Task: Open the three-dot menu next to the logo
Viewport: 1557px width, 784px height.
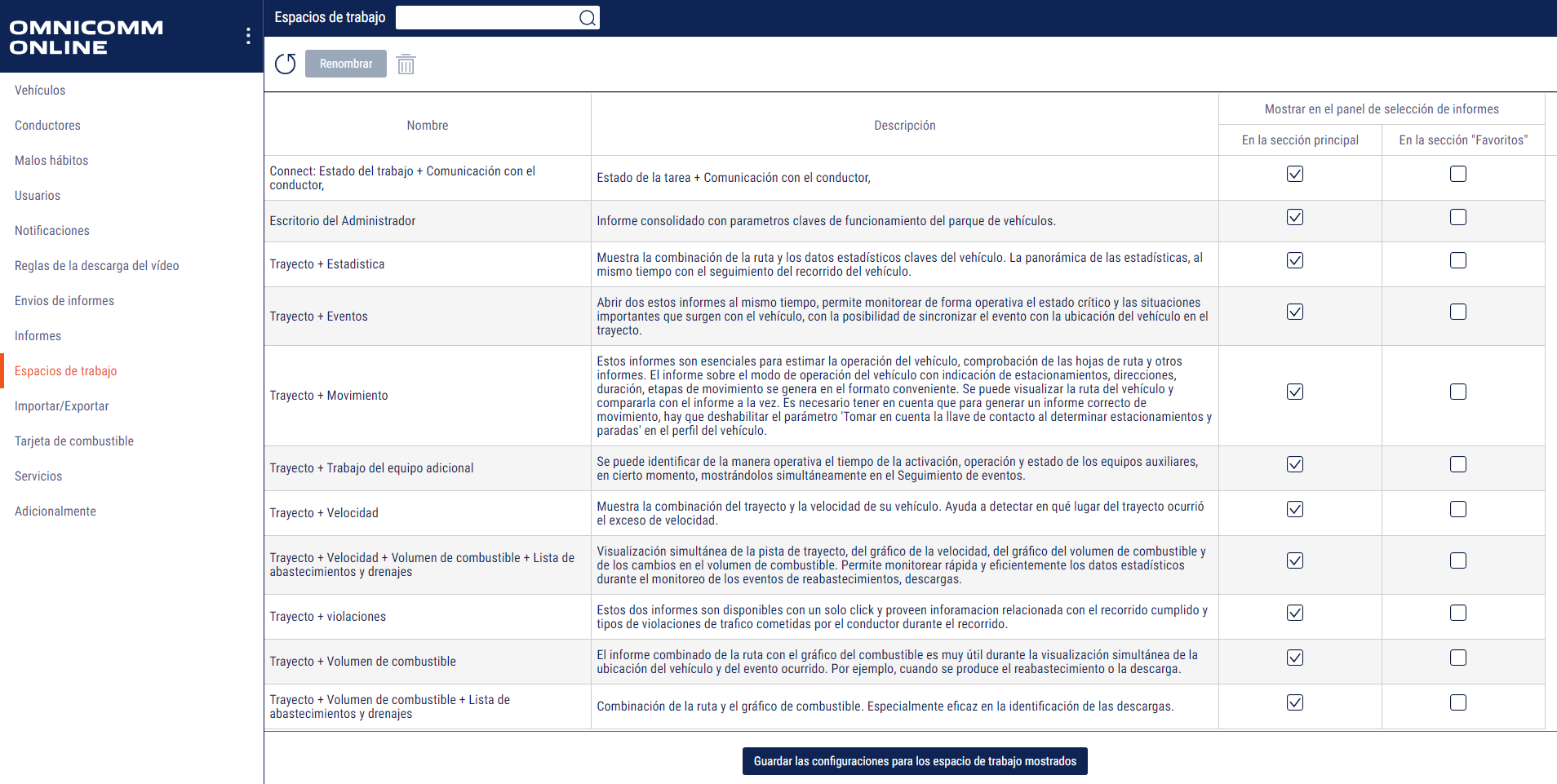Action: [x=248, y=35]
